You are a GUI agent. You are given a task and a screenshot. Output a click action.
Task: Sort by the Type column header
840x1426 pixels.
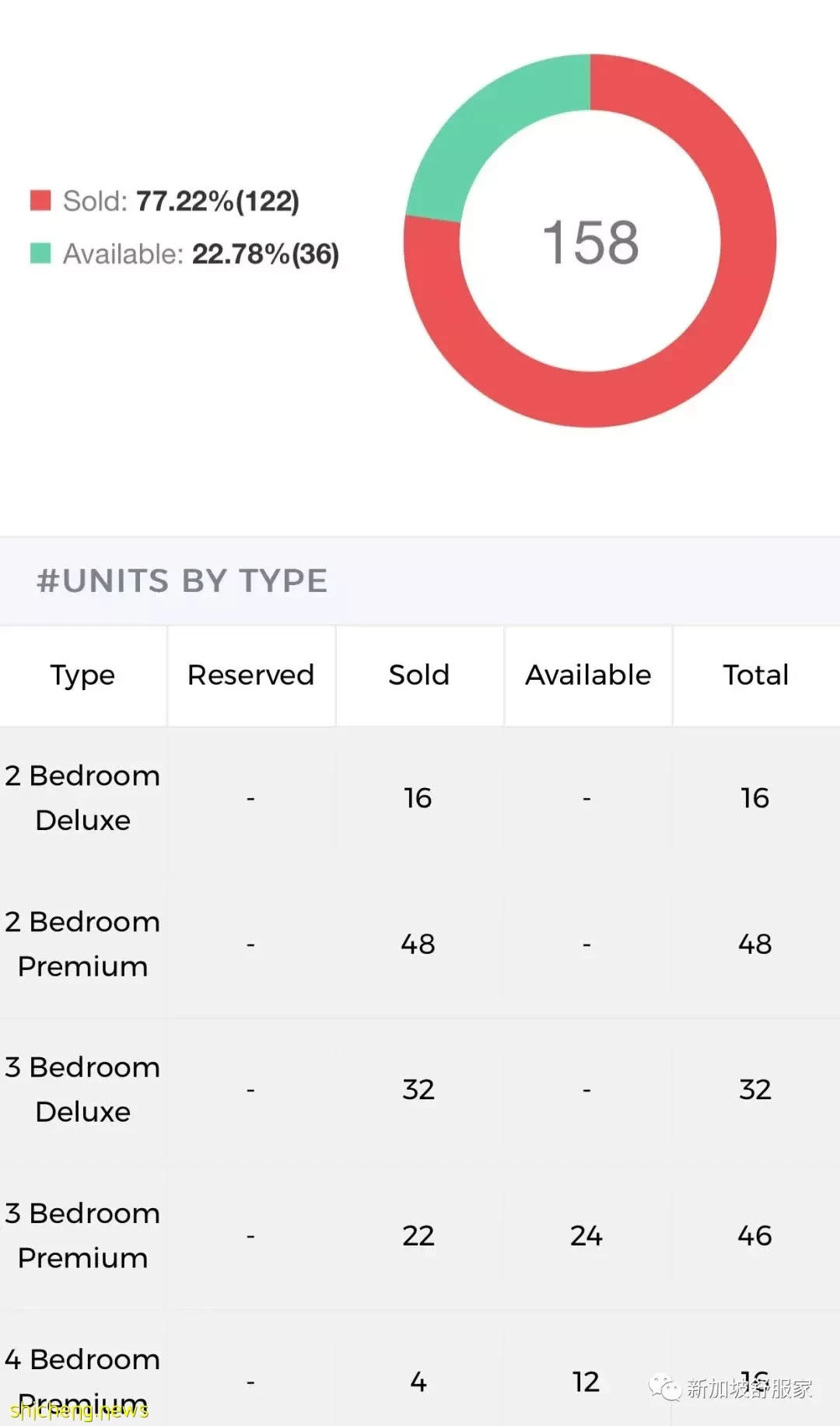pos(82,675)
